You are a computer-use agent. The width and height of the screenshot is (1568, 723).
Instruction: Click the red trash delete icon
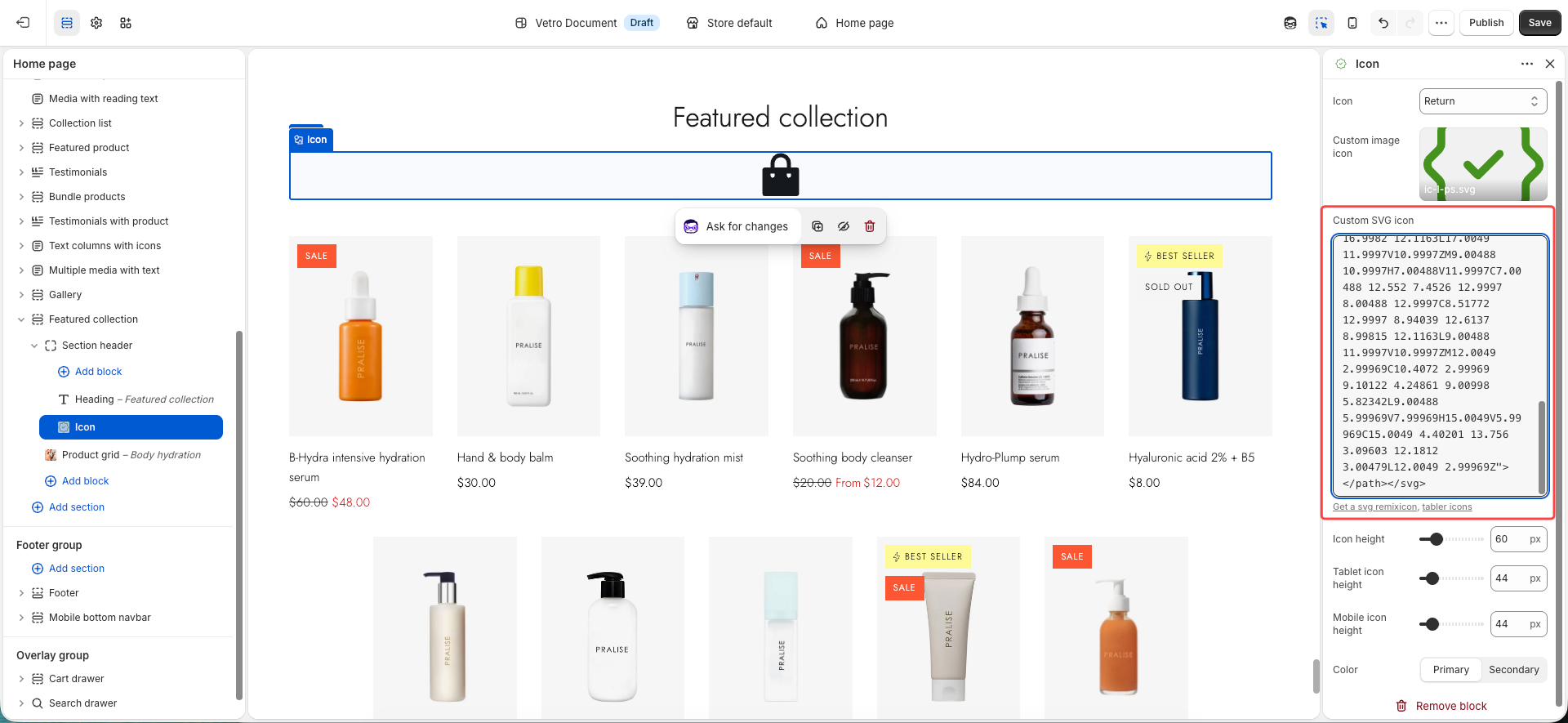pyautogui.click(x=870, y=226)
